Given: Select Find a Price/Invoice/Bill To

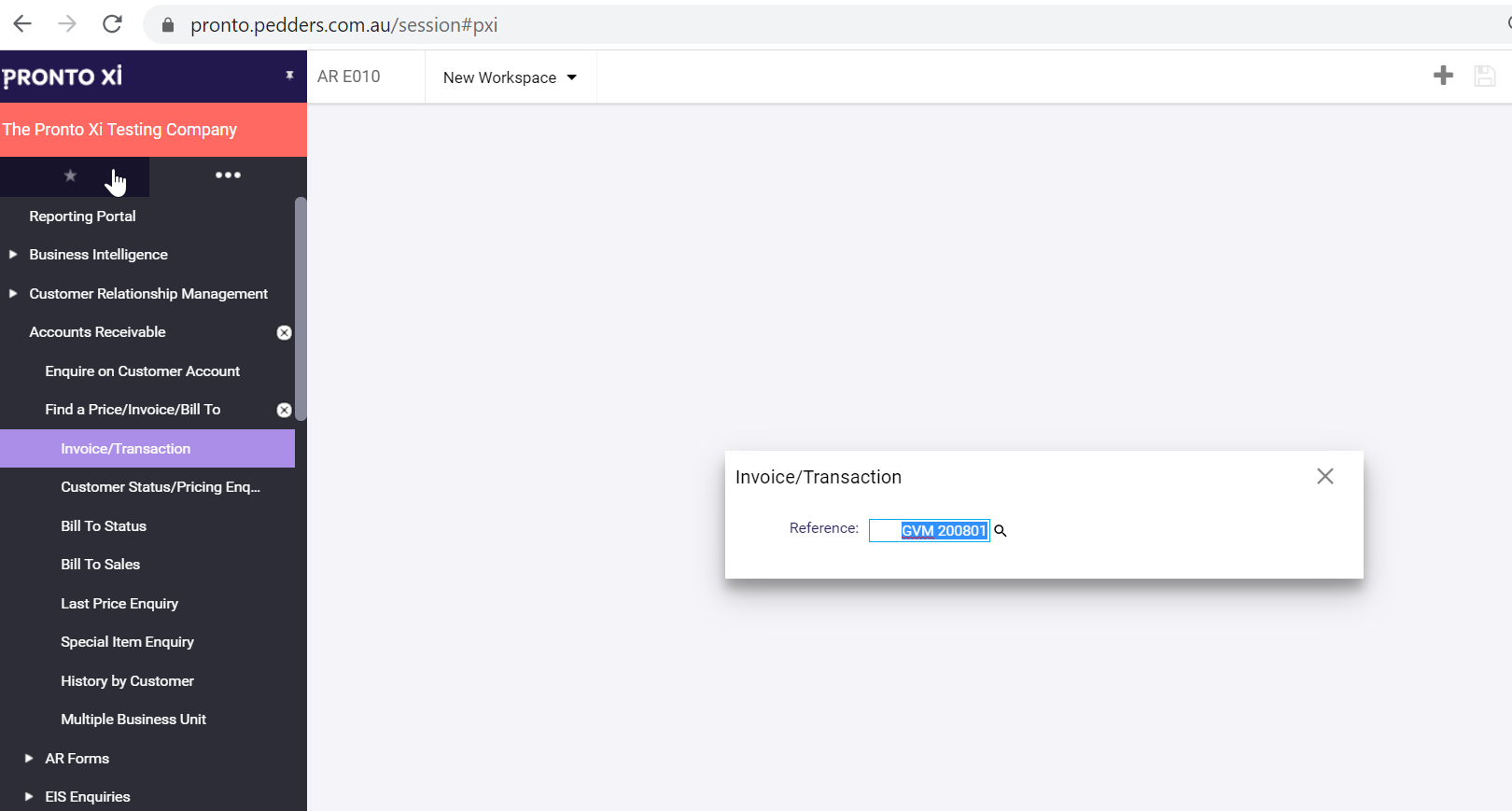Looking at the screenshot, I should coord(133,410).
